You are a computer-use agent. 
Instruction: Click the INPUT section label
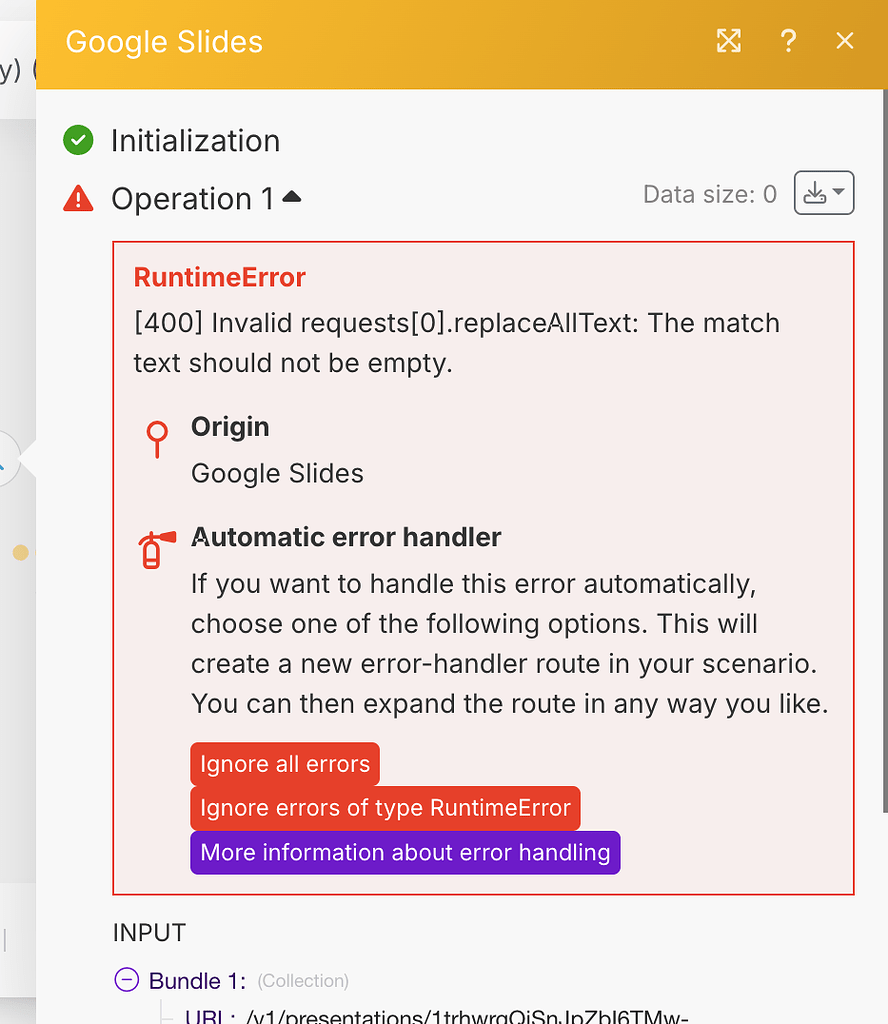[148, 932]
